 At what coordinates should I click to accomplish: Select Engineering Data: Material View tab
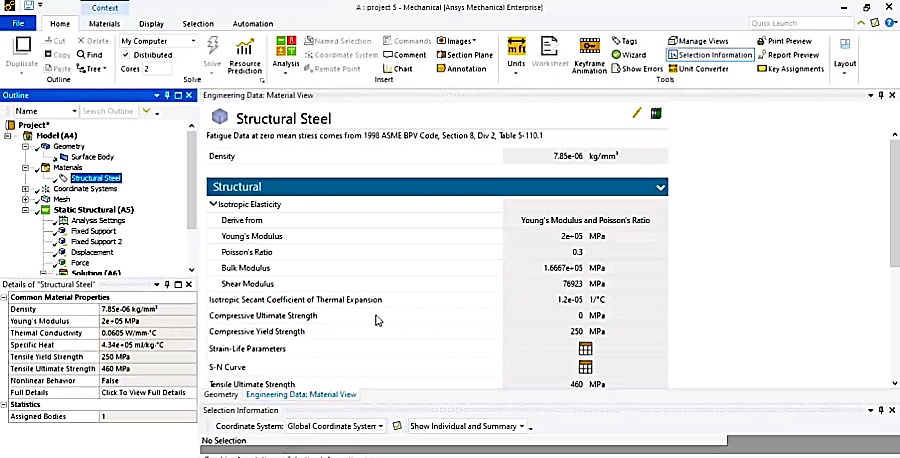click(x=301, y=395)
